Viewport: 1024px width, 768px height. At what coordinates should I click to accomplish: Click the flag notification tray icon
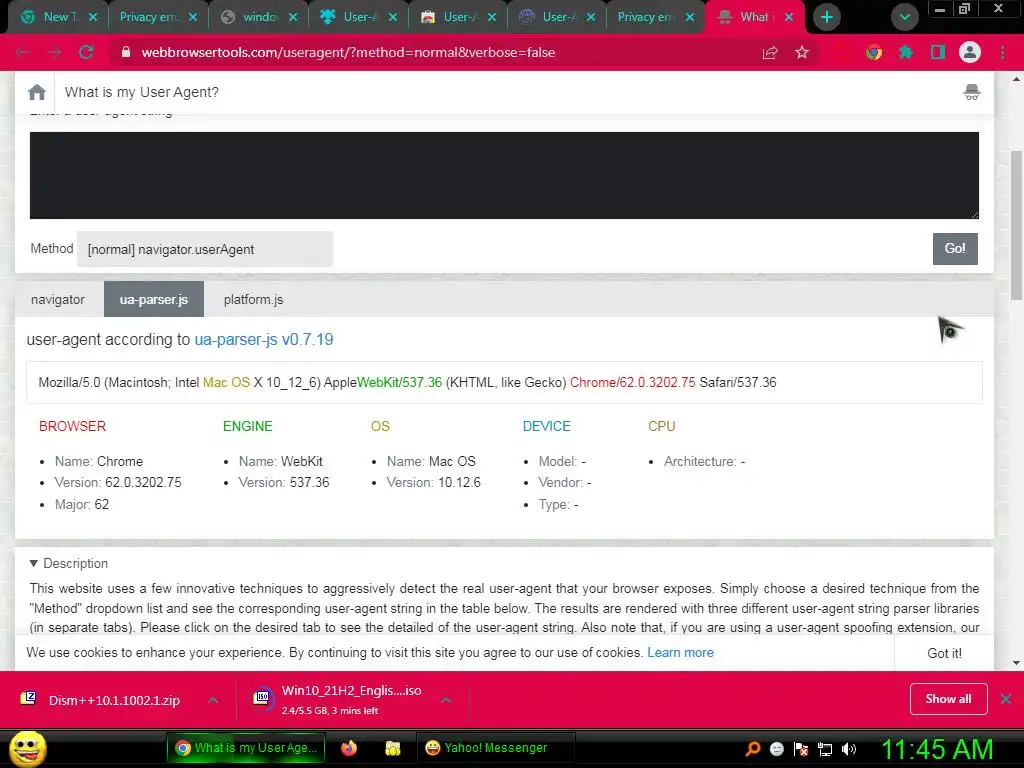(x=801, y=749)
